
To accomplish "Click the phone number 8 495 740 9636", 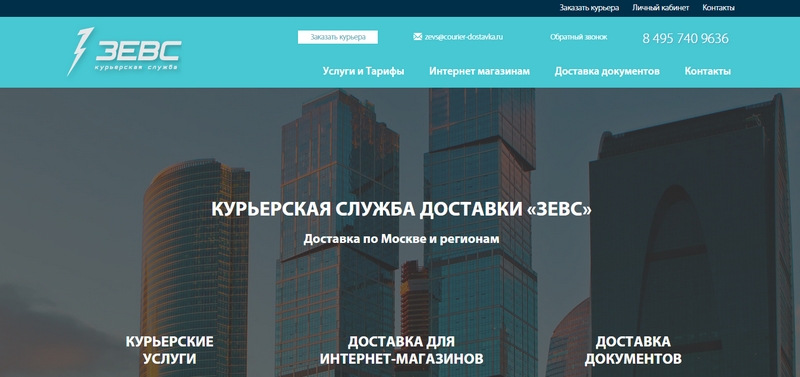I will [685, 38].
